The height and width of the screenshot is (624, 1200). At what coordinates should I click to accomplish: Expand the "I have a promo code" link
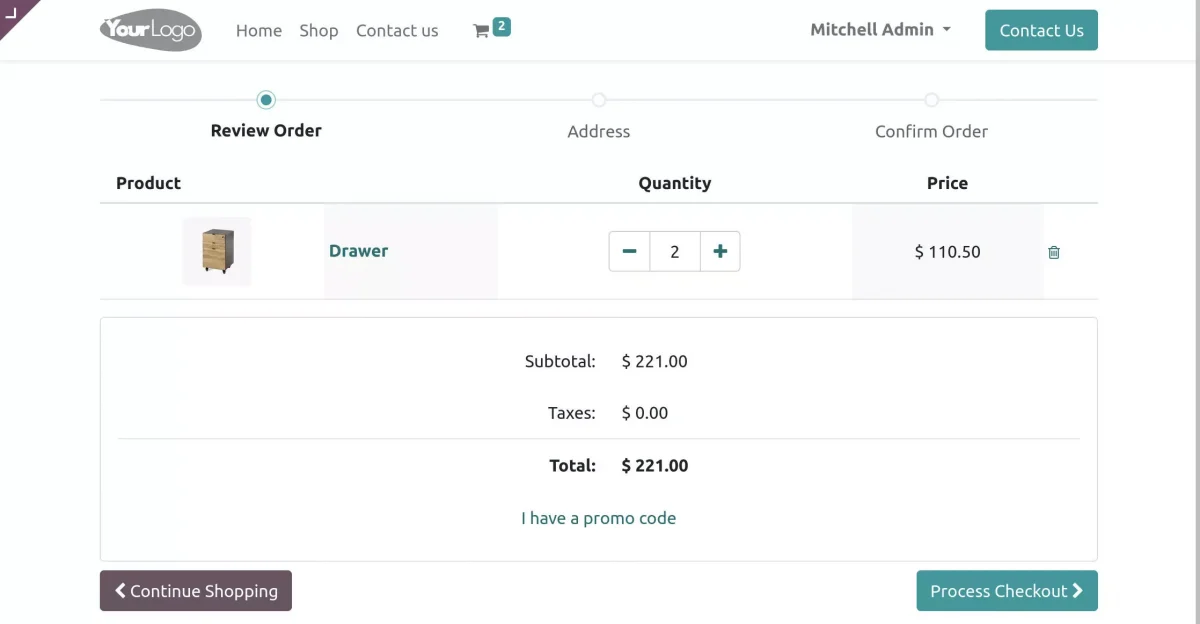click(x=598, y=518)
